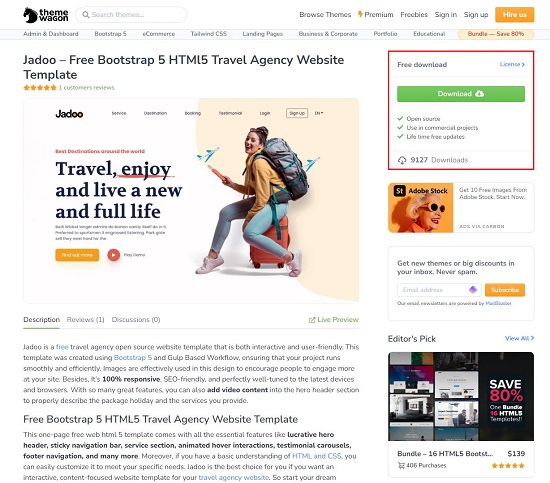
Task: Open the EN language dropdown in preview
Action: (318, 113)
